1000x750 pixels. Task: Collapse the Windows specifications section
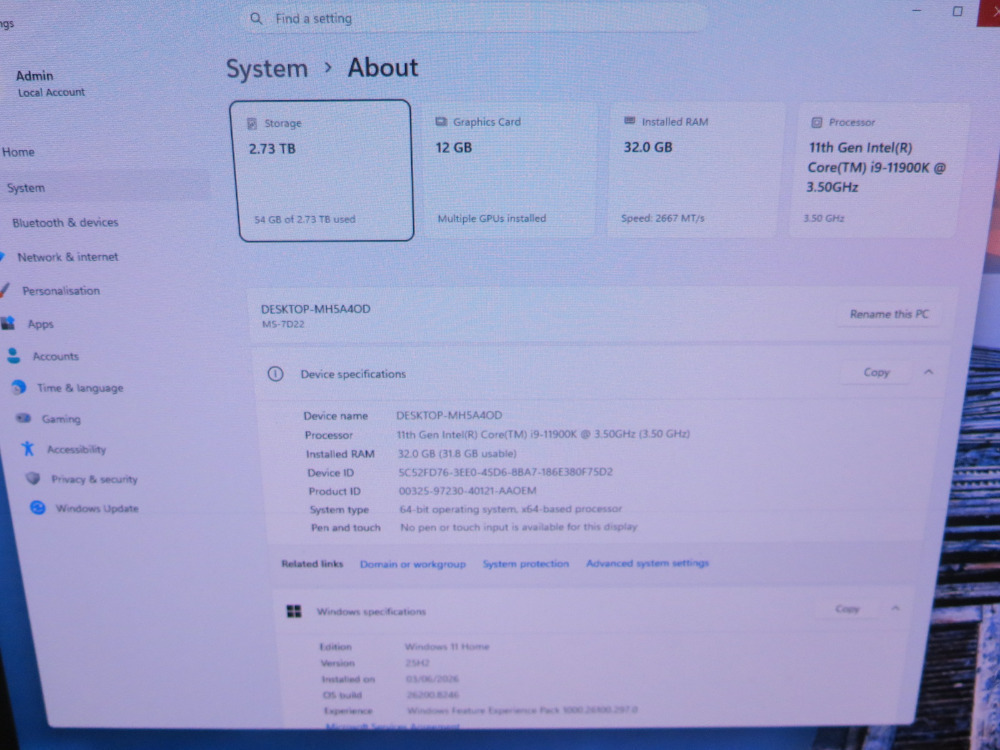point(895,608)
